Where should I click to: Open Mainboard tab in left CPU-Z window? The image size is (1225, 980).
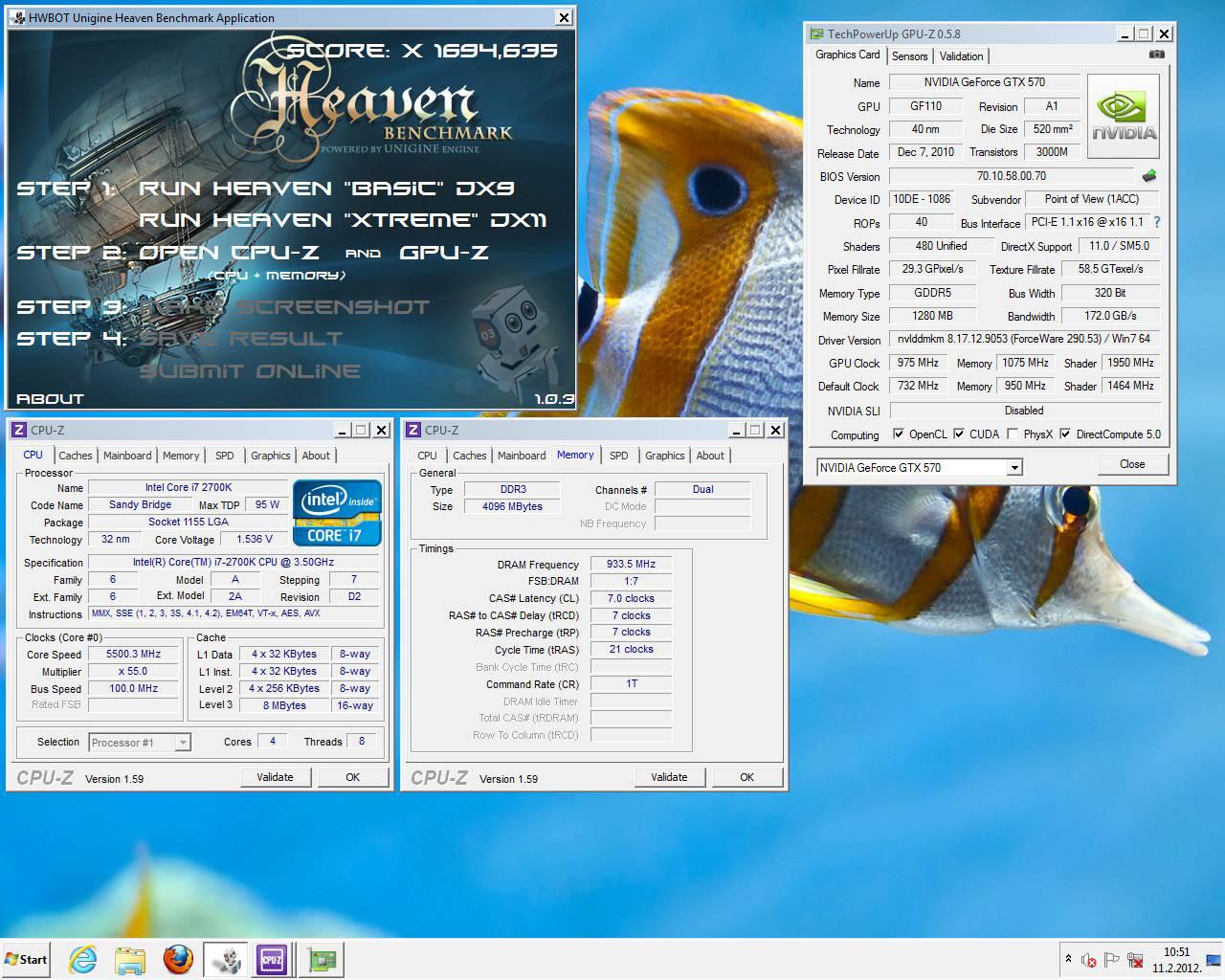[127, 456]
